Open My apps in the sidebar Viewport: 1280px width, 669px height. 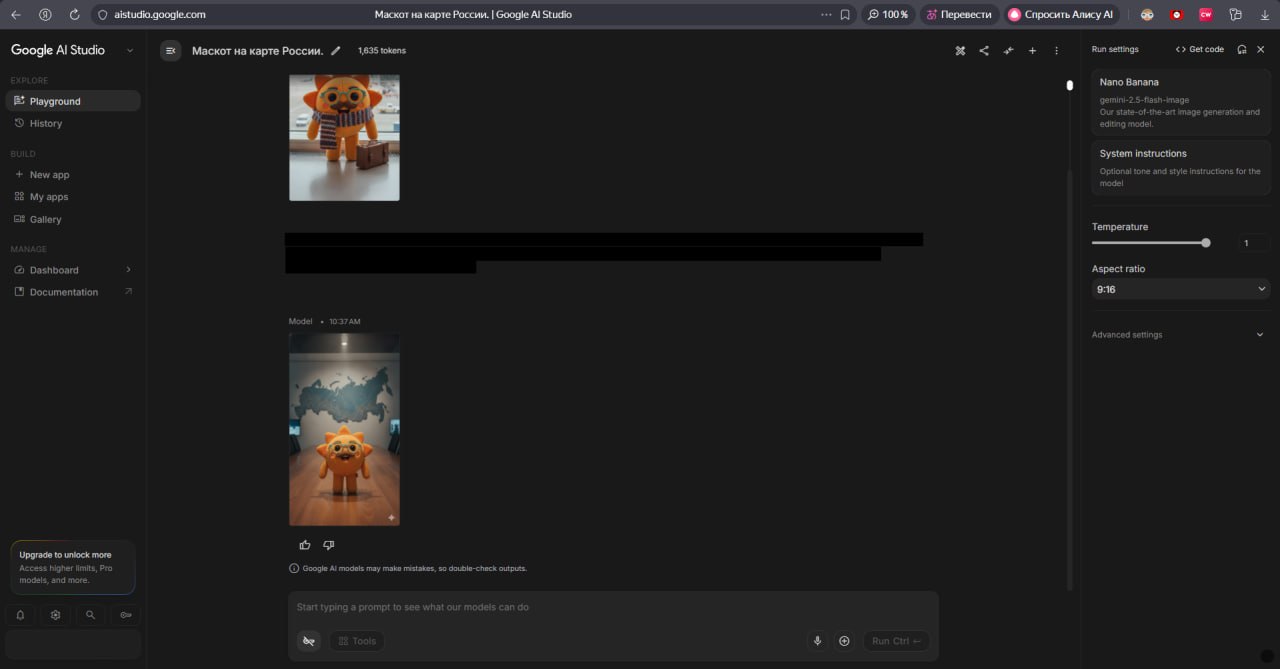click(x=72, y=197)
